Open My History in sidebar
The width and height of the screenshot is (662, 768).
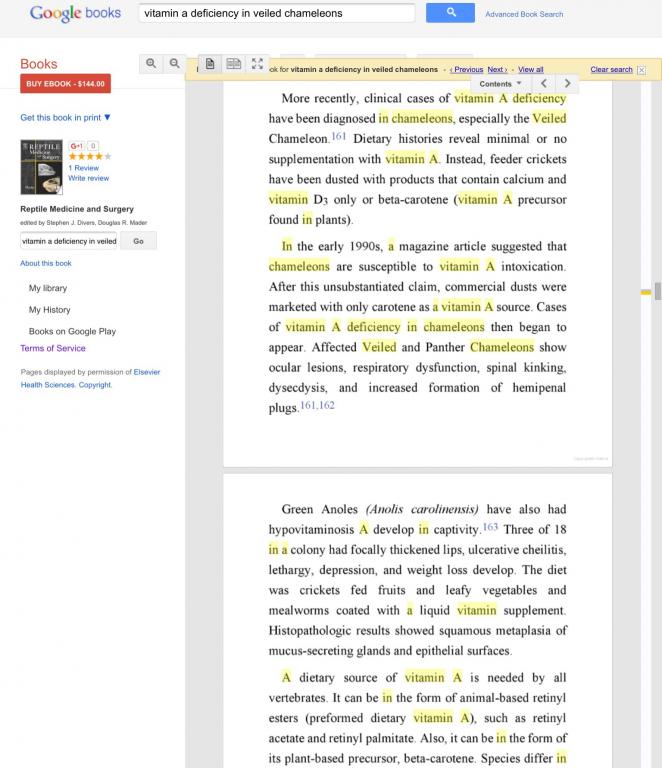[x=49, y=310]
